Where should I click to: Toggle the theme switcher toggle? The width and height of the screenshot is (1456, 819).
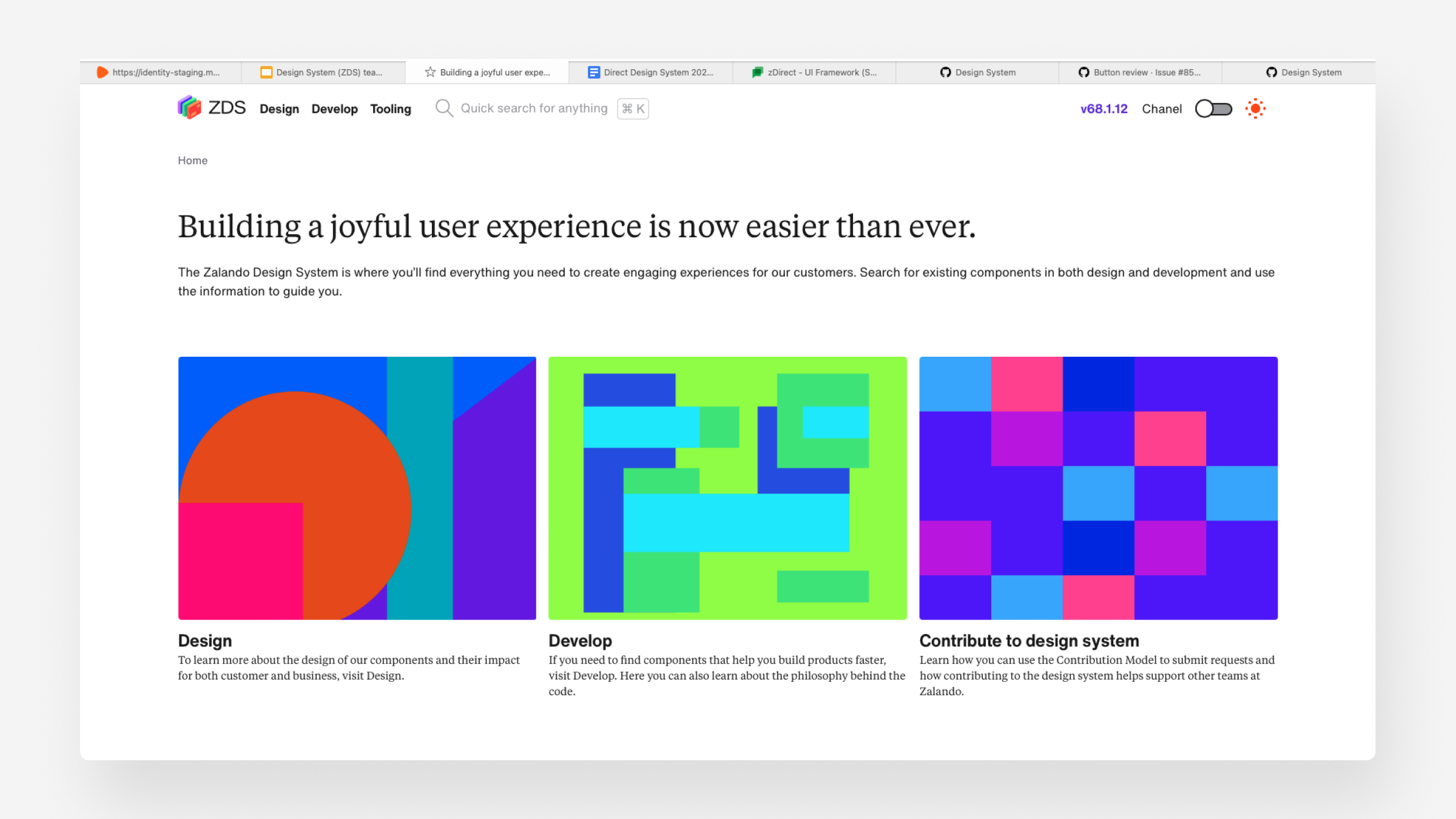[x=1214, y=108]
